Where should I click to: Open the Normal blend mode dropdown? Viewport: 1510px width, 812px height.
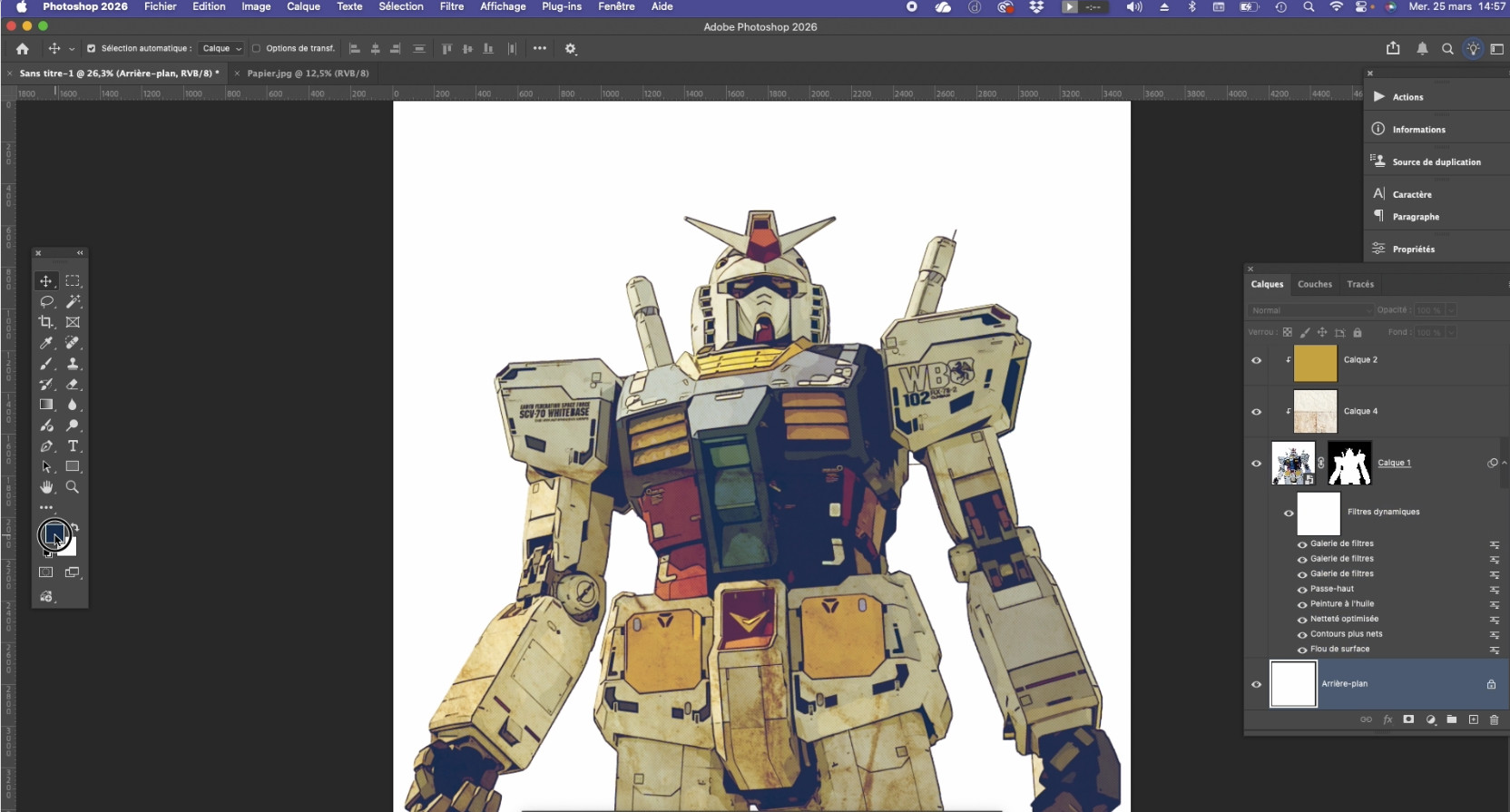pyautogui.click(x=1309, y=310)
